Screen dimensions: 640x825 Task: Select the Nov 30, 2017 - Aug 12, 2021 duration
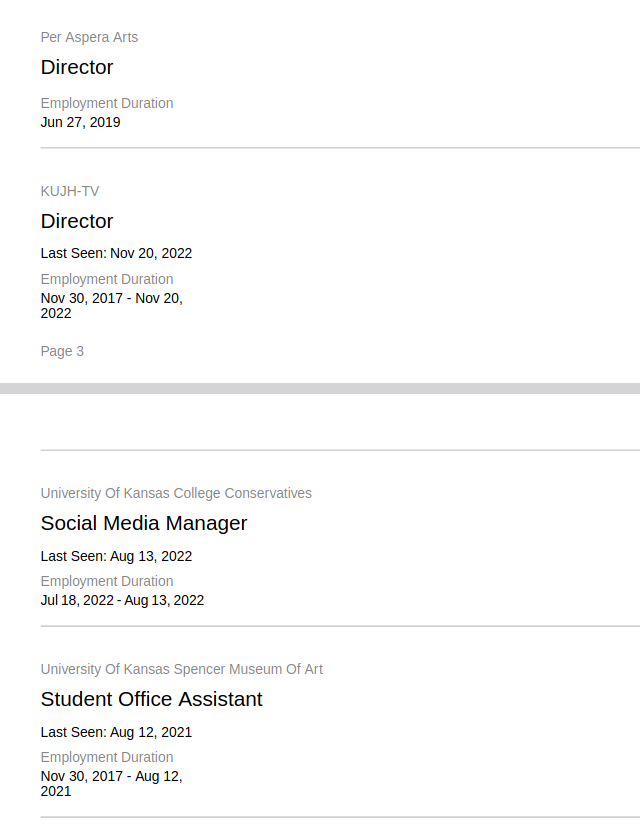(x=111, y=783)
